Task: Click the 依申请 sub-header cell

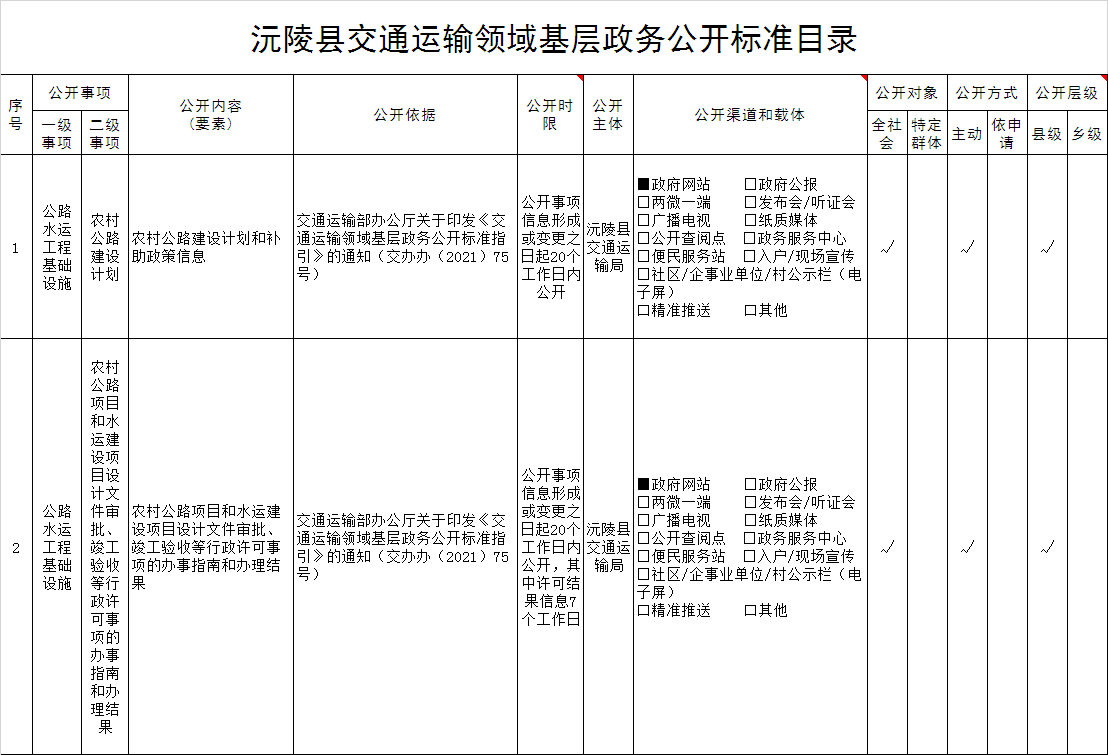Action: pyautogui.click(x=1007, y=133)
